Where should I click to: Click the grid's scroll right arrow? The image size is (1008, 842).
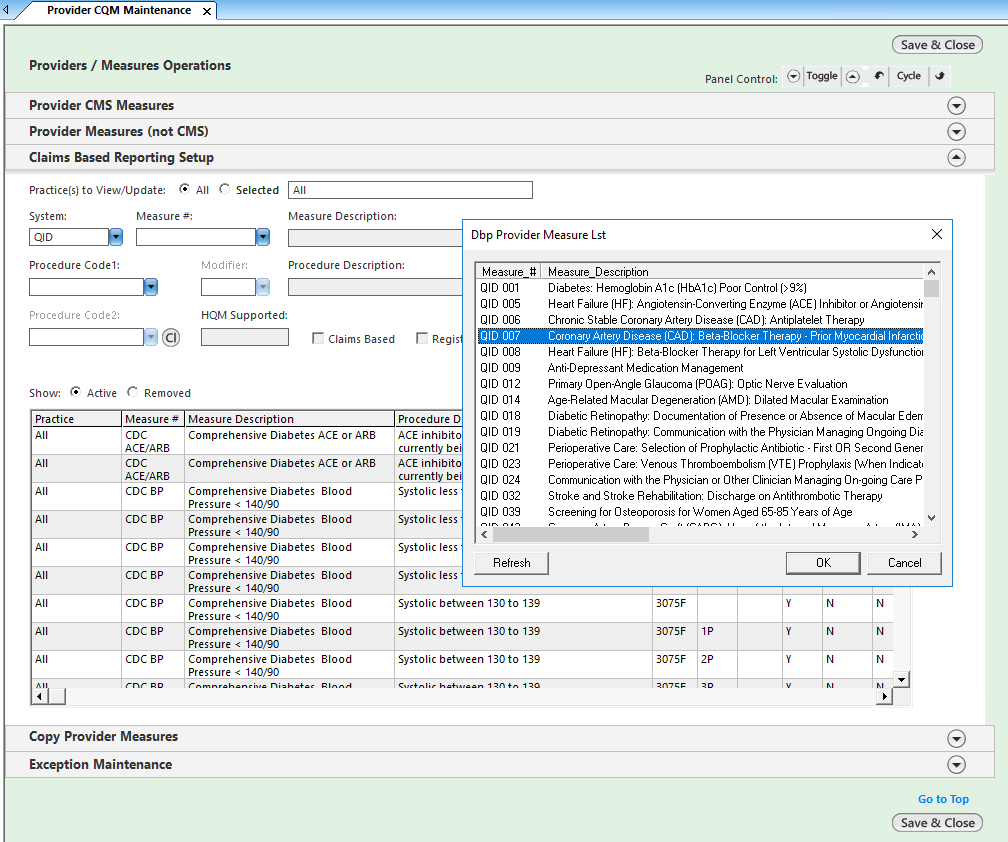[885, 696]
